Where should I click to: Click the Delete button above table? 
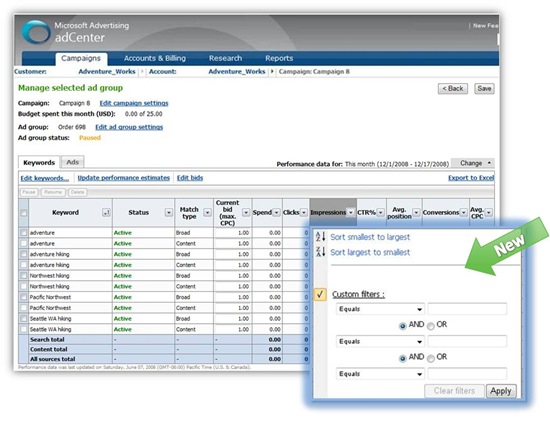pyautogui.click(x=77, y=192)
